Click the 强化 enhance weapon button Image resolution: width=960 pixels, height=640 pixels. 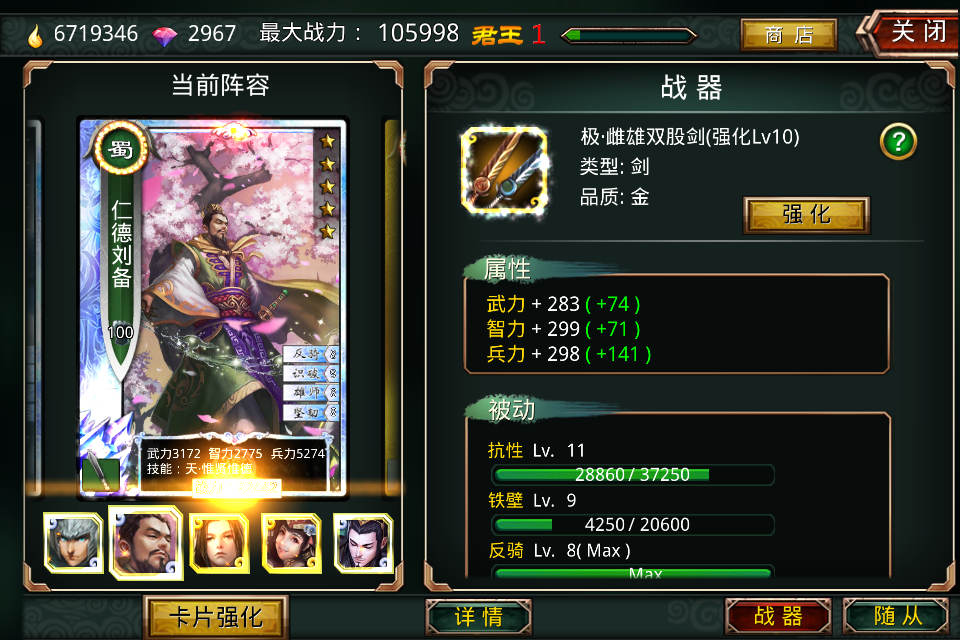(806, 215)
